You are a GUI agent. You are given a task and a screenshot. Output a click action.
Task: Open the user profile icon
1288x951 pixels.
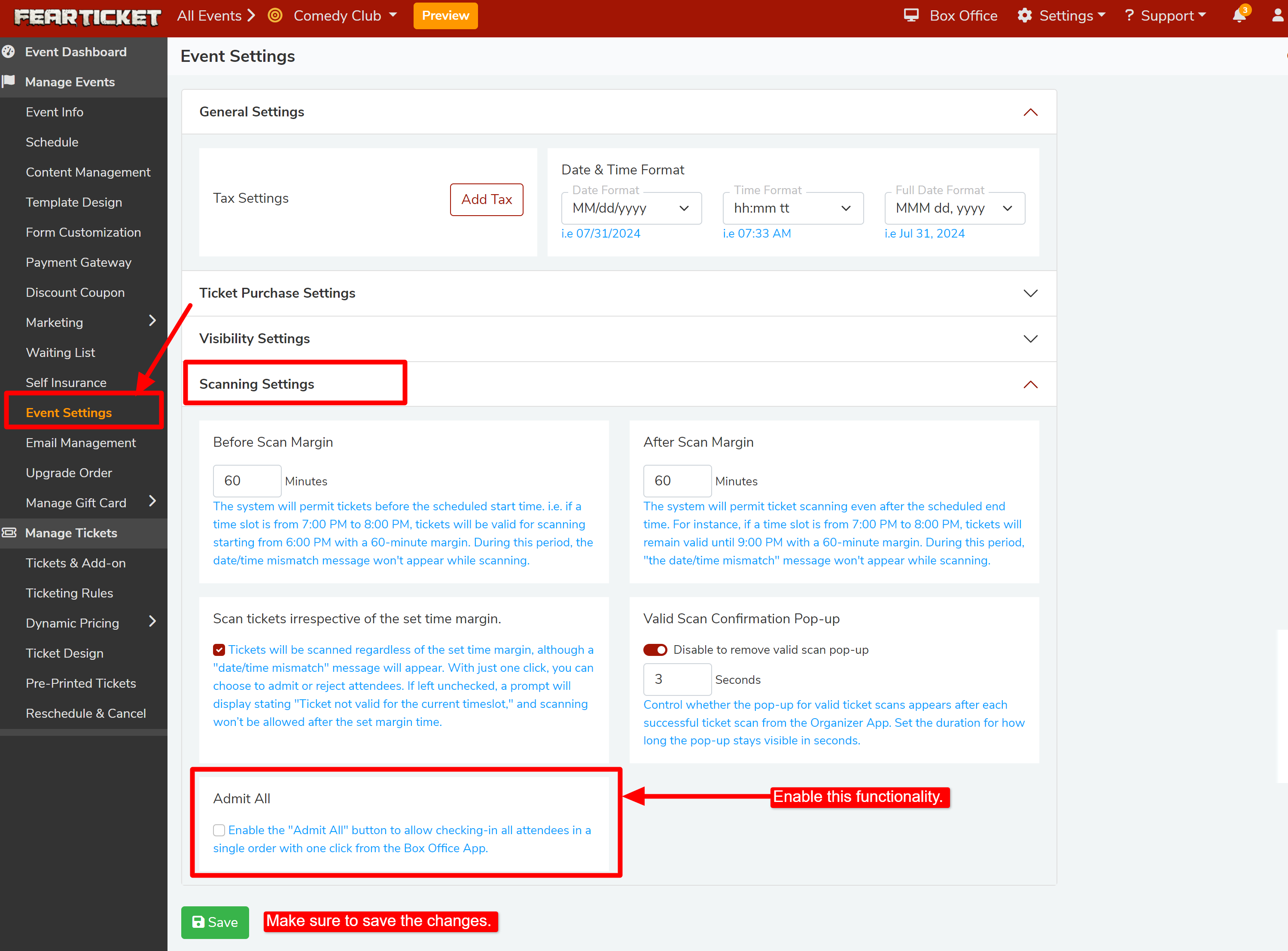(1277, 16)
